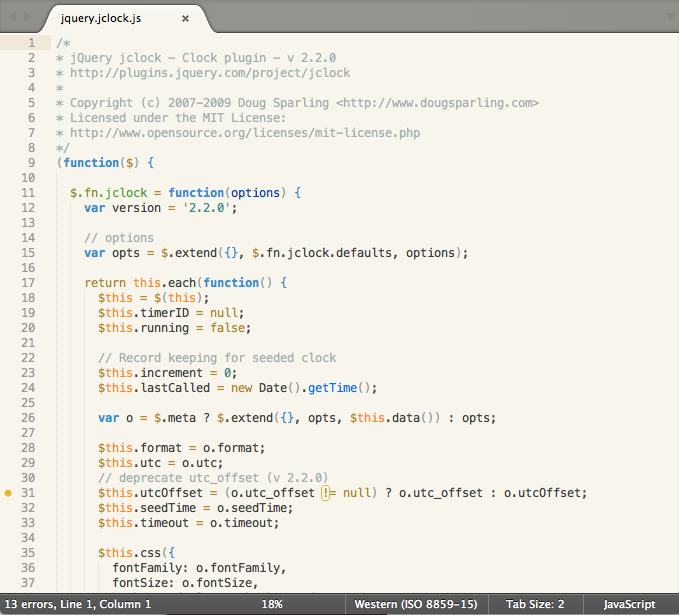Open the tab list dropdown arrow
The height and width of the screenshot is (615, 679).
(x=670, y=17)
